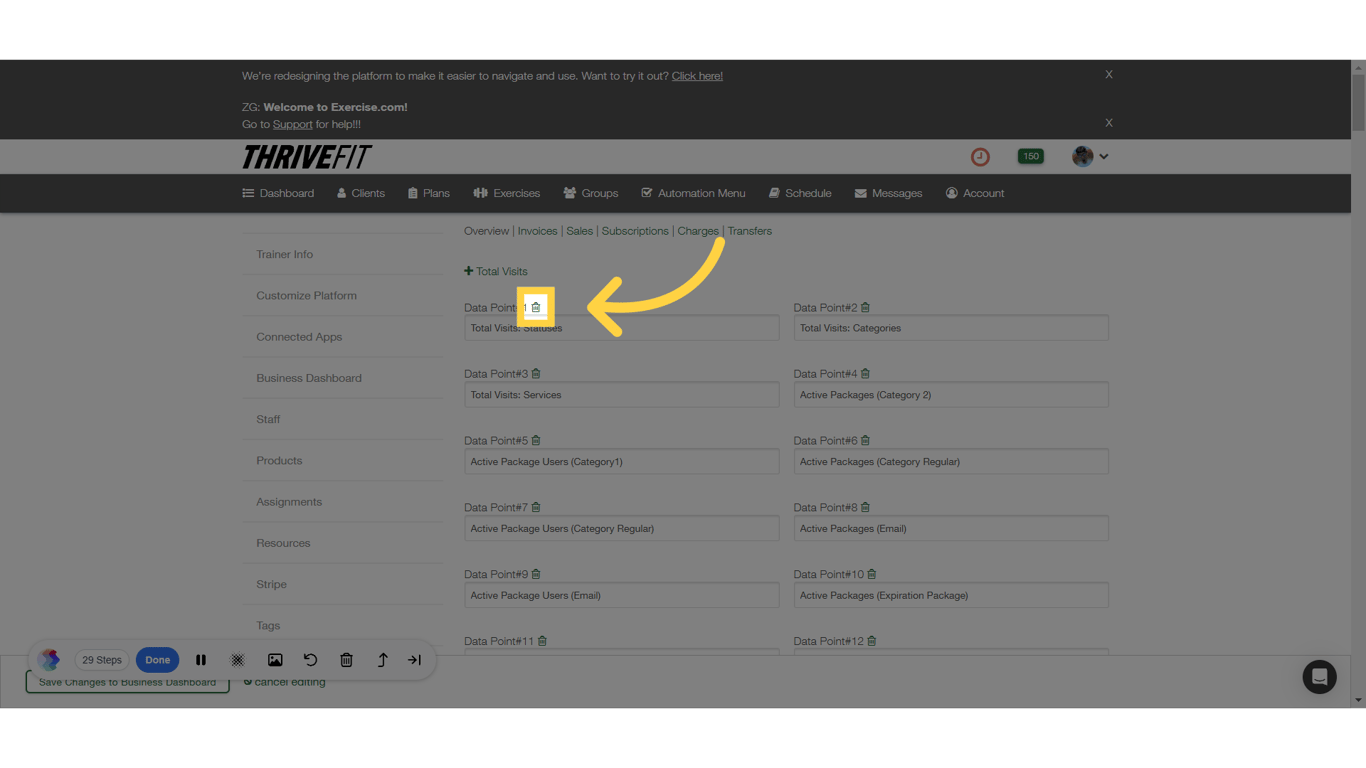Image resolution: width=1366 pixels, height=768 pixels.
Task: Open the Automation Menu
Action: [693, 193]
